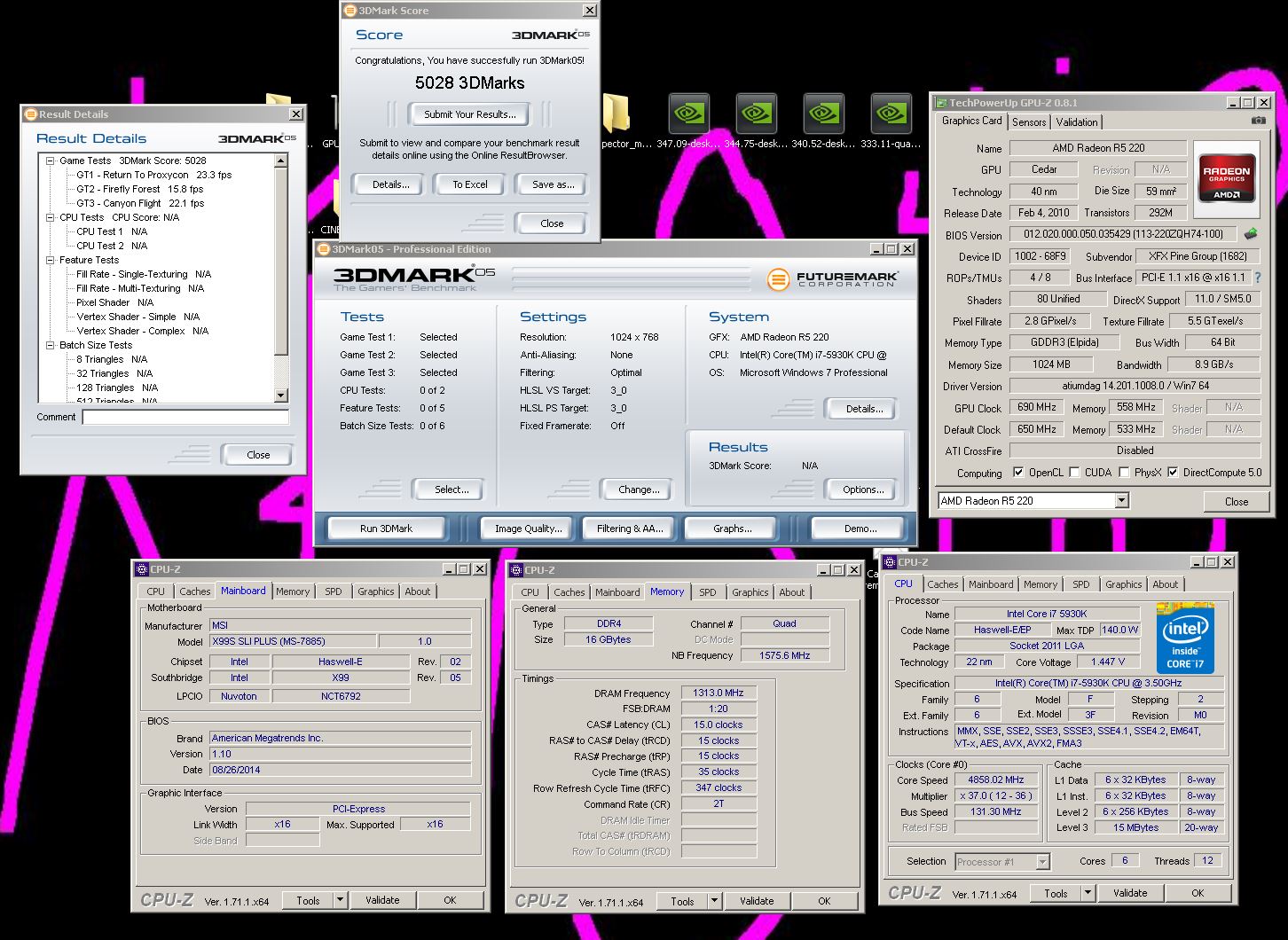
Task: Click the Result Details title bar icon
Action: [30, 114]
